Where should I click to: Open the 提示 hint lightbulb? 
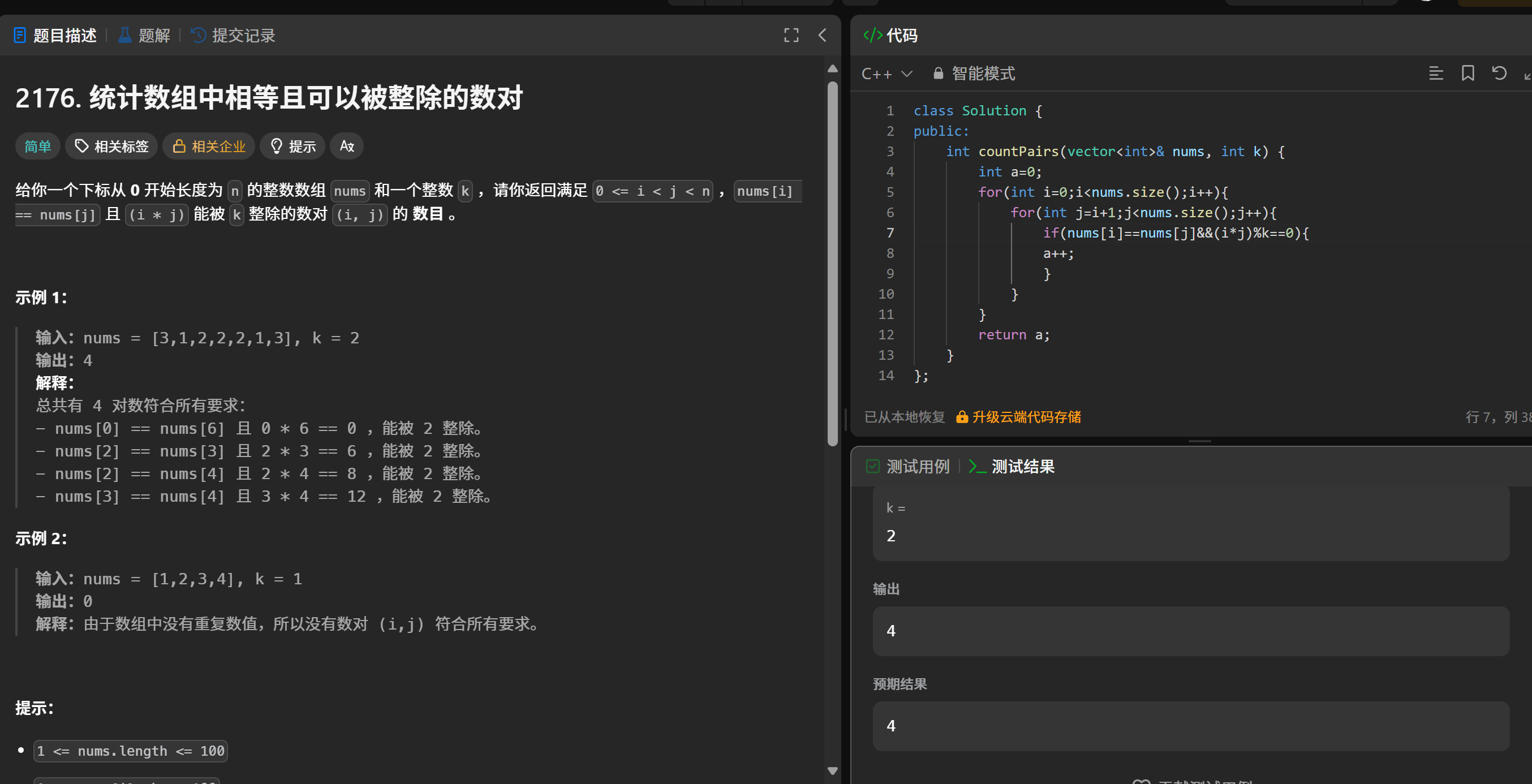click(x=292, y=146)
